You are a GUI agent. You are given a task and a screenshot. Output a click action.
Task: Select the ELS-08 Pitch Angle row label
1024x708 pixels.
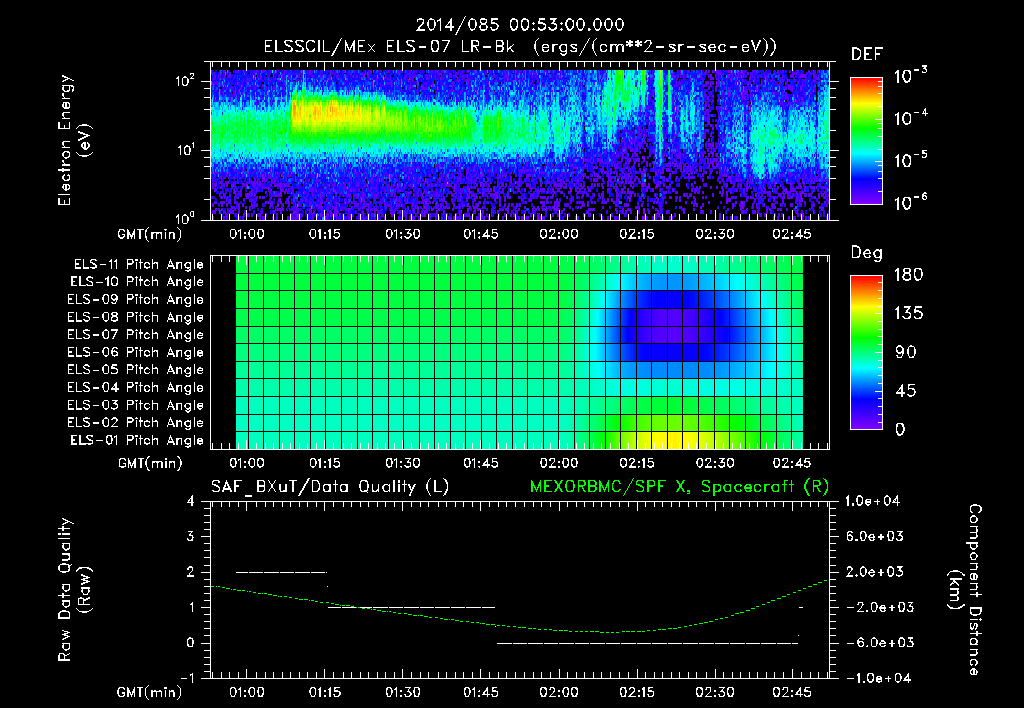point(136,317)
